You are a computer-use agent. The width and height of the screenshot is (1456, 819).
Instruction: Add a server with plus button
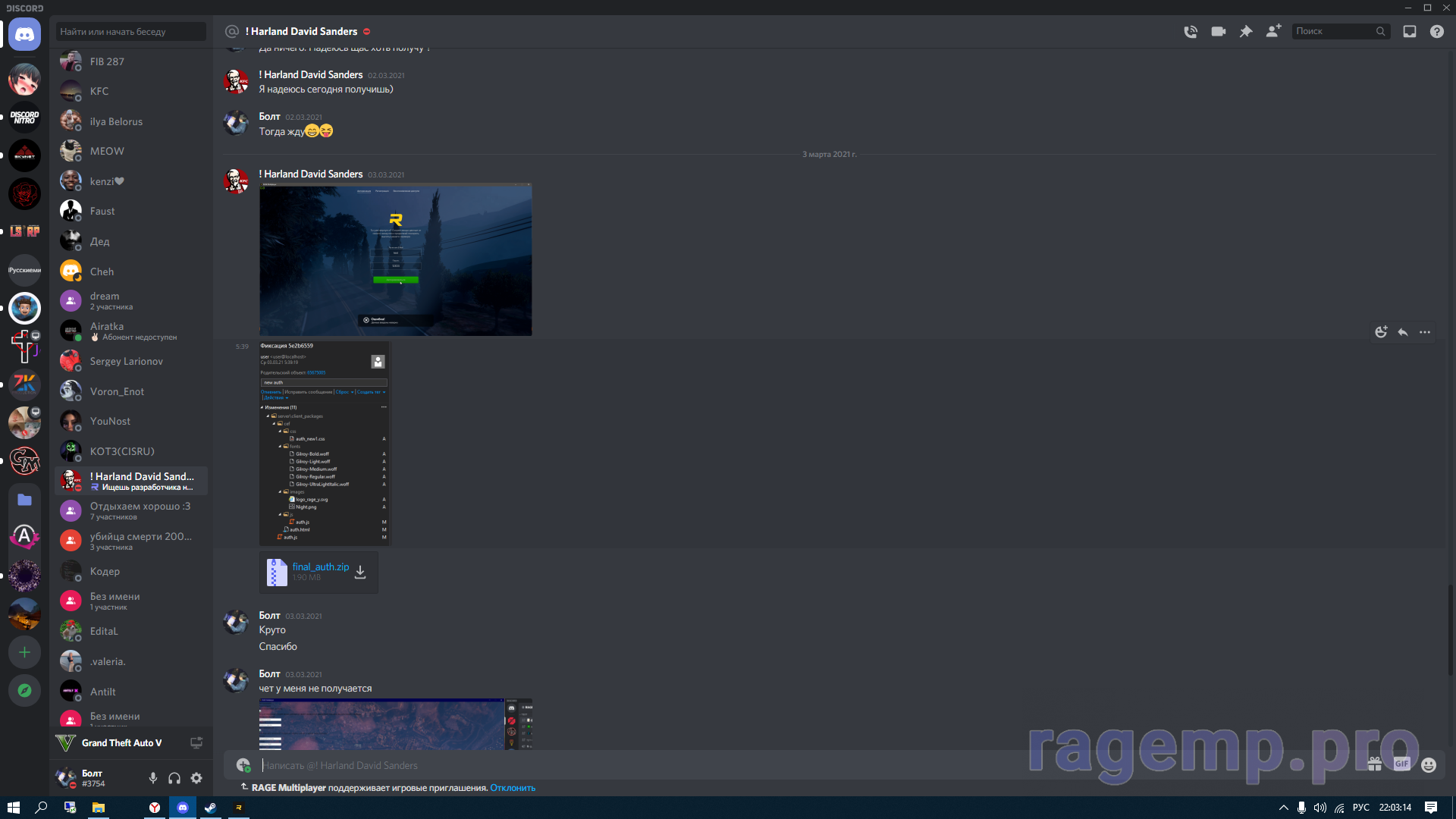24,652
